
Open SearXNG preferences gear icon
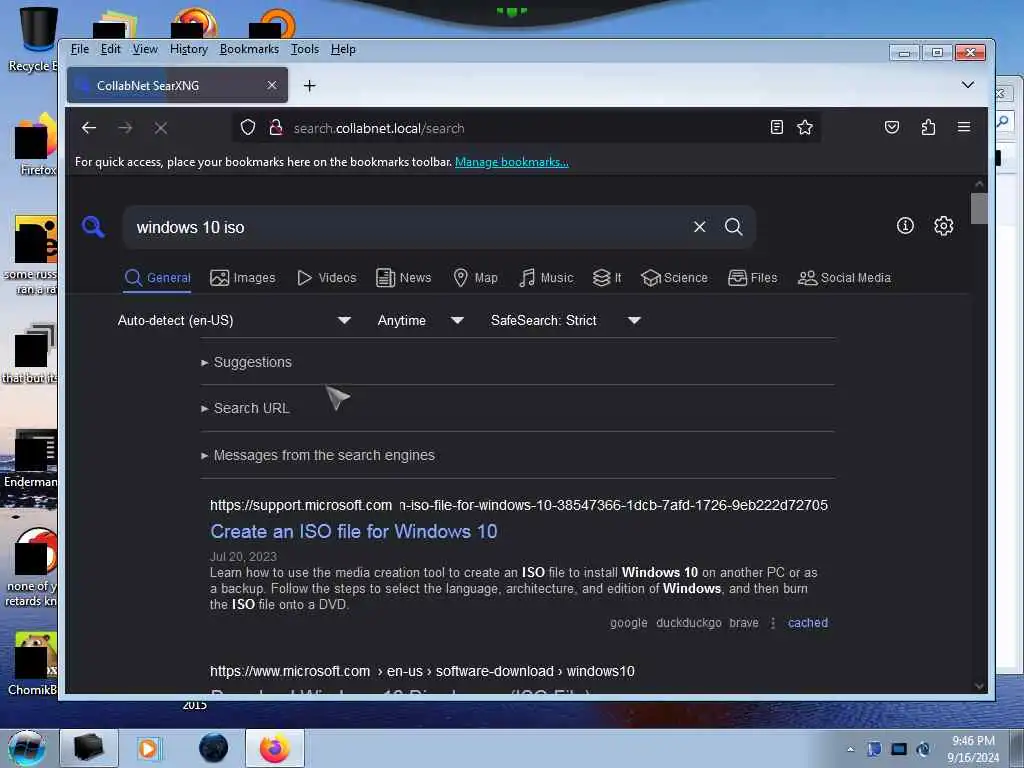pyautogui.click(x=943, y=226)
